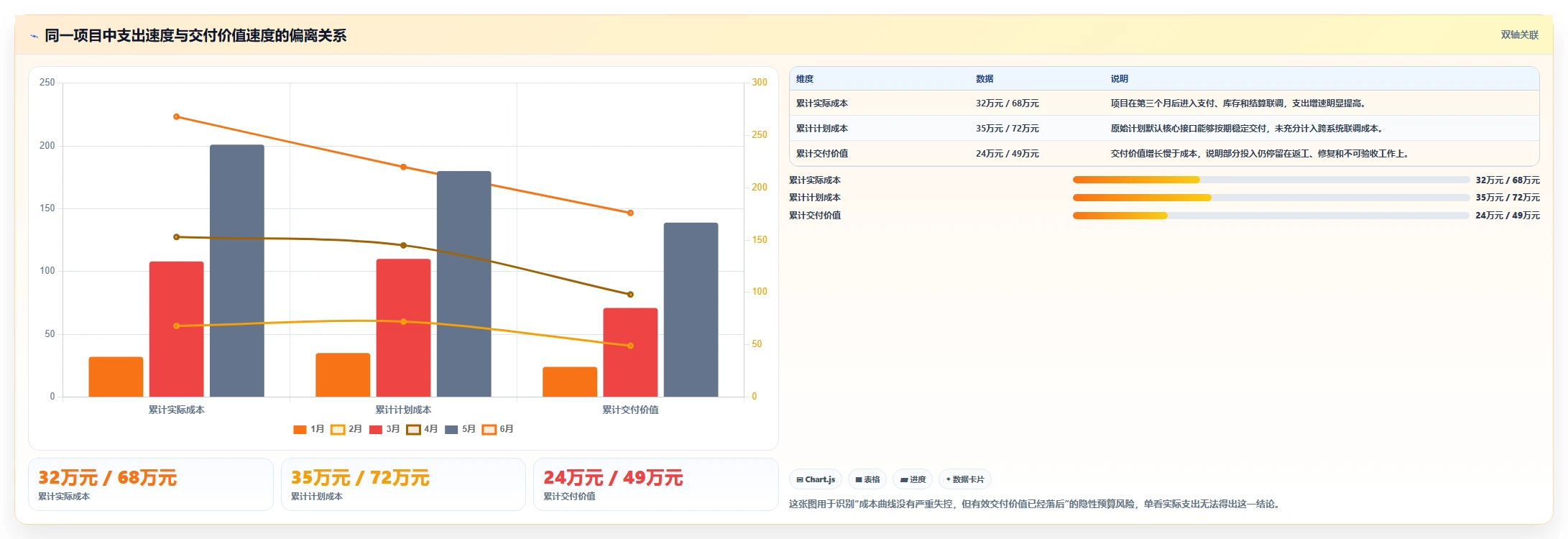Viewport: 1568px width, 539px height.
Task: Toggle the 4月 legend entry
Action: 422,429
